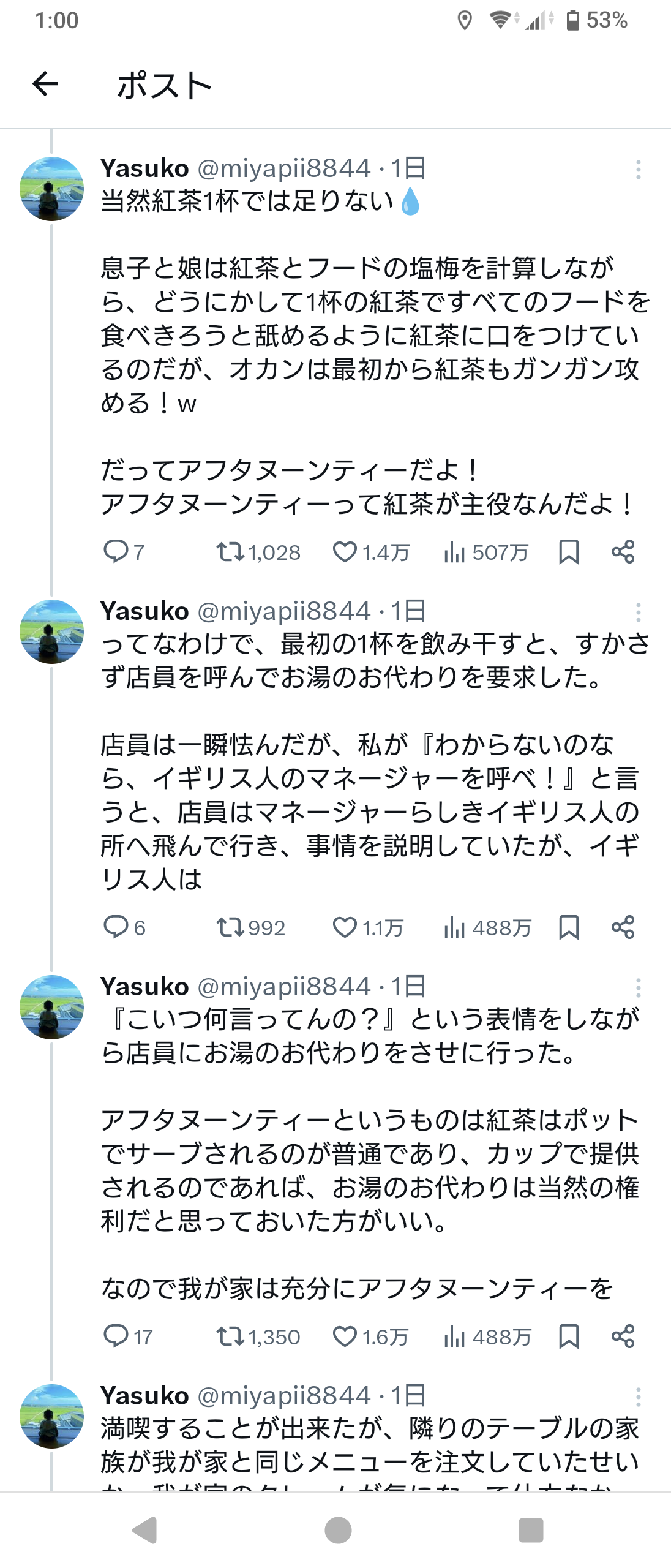
Task: Open @miyapii8844 handle on second tweet
Action: click(284, 611)
